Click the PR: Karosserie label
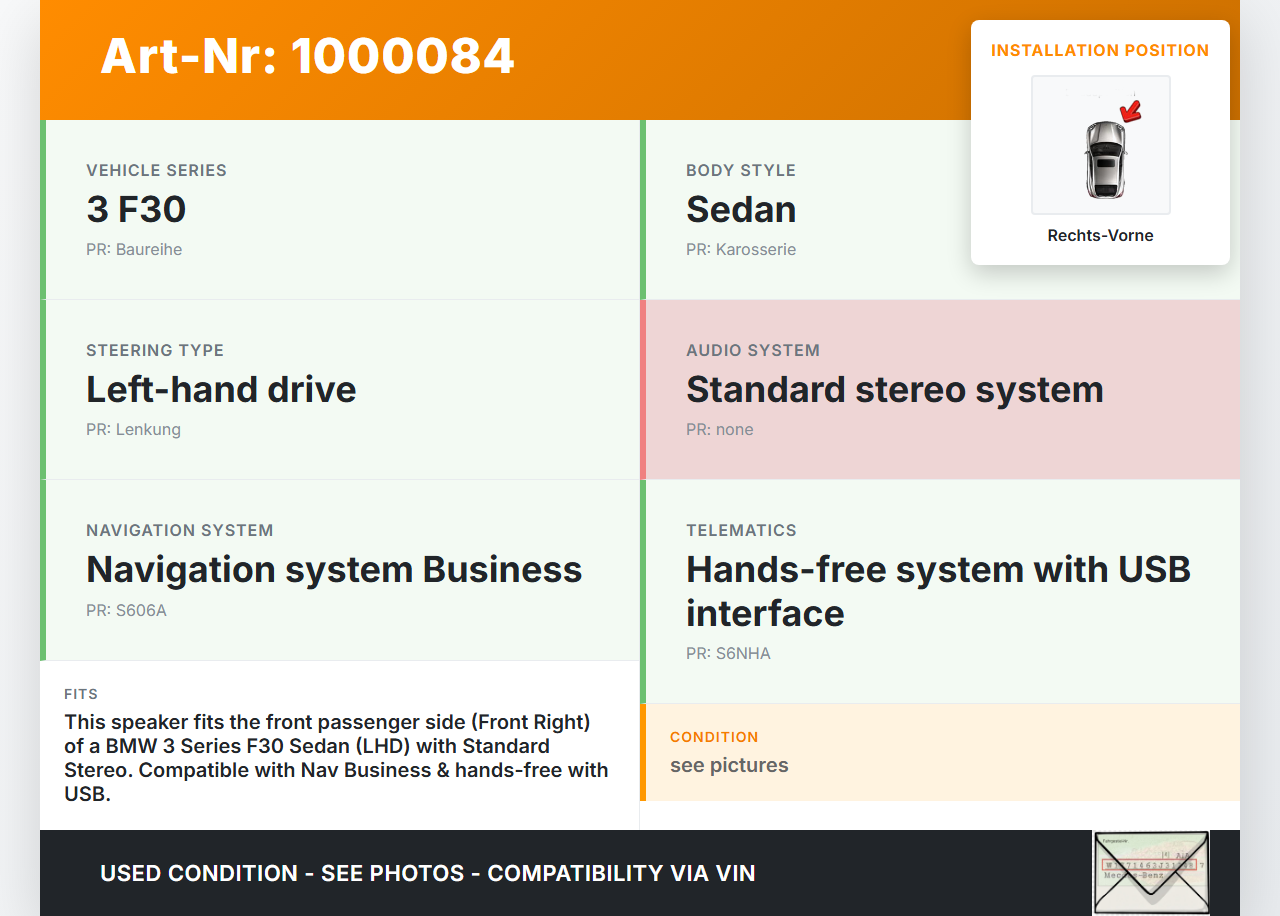This screenshot has width=1280, height=916. tap(741, 250)
